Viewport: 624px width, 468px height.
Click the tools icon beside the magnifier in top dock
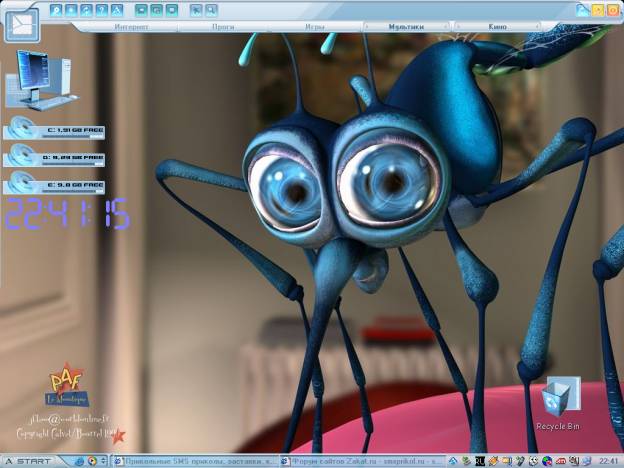coord(196,10)
